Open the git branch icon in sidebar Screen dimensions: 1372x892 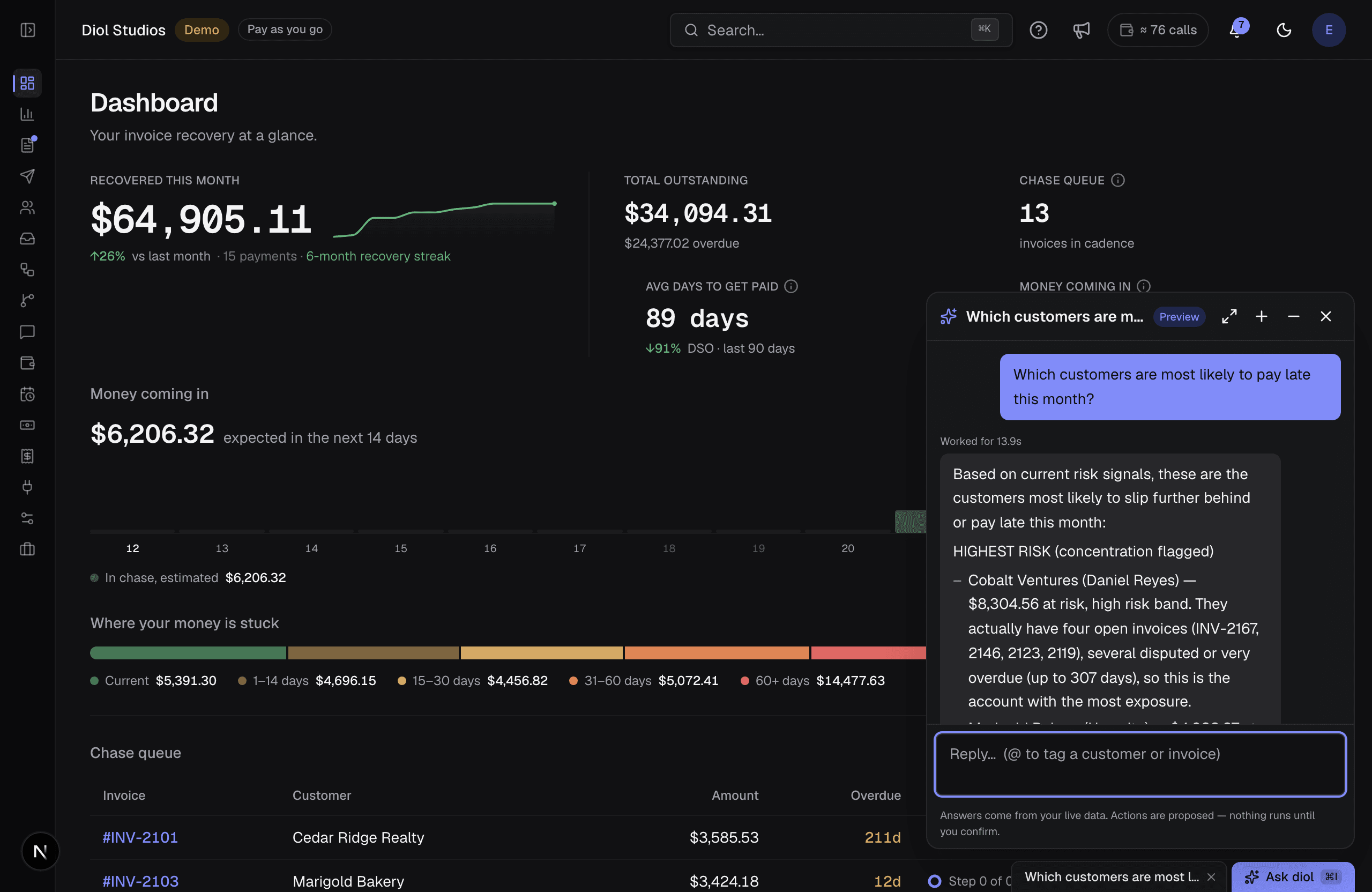point(27,300)
